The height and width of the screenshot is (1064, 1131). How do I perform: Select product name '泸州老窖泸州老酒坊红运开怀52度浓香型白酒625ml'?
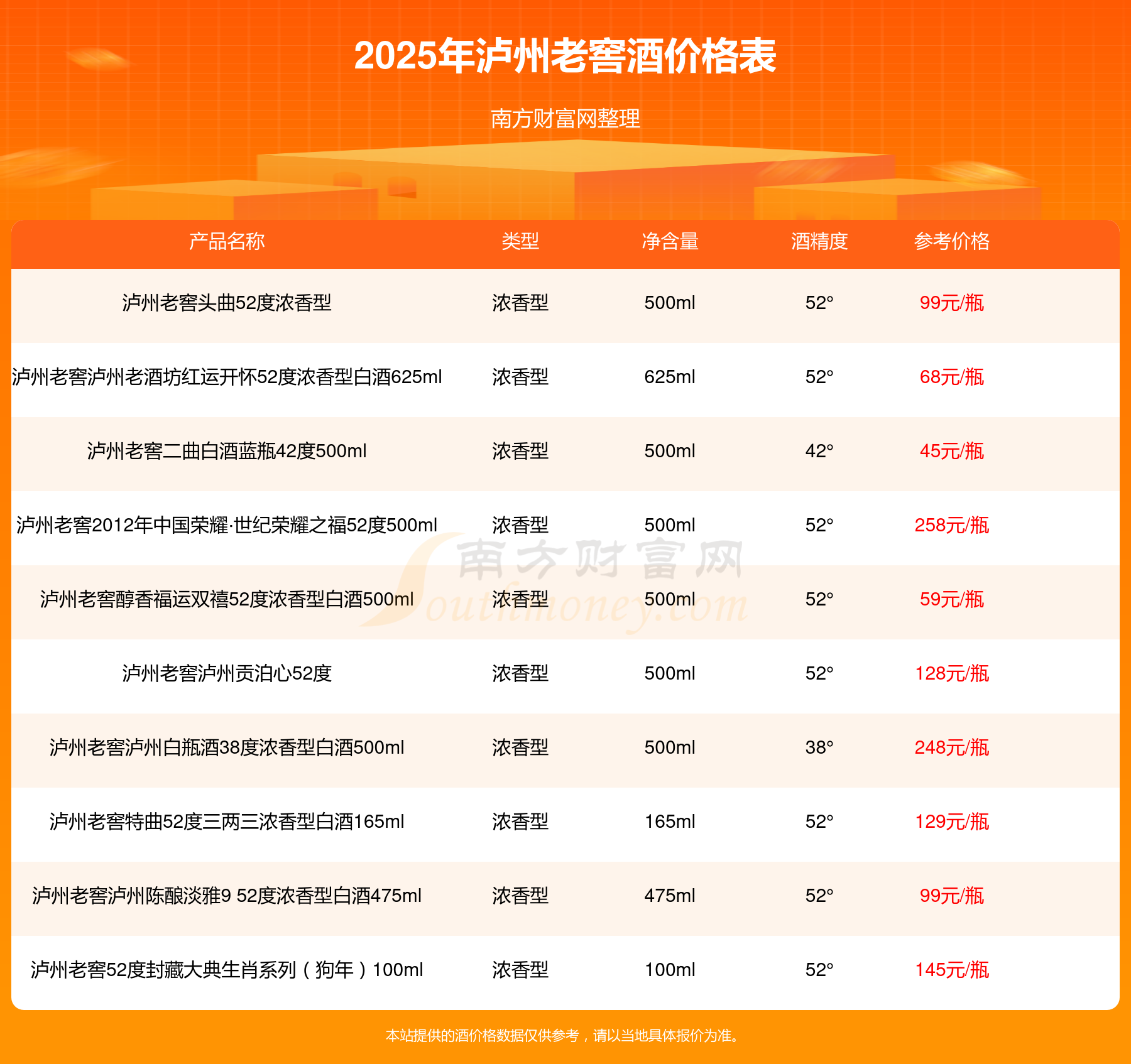point(227,377)
